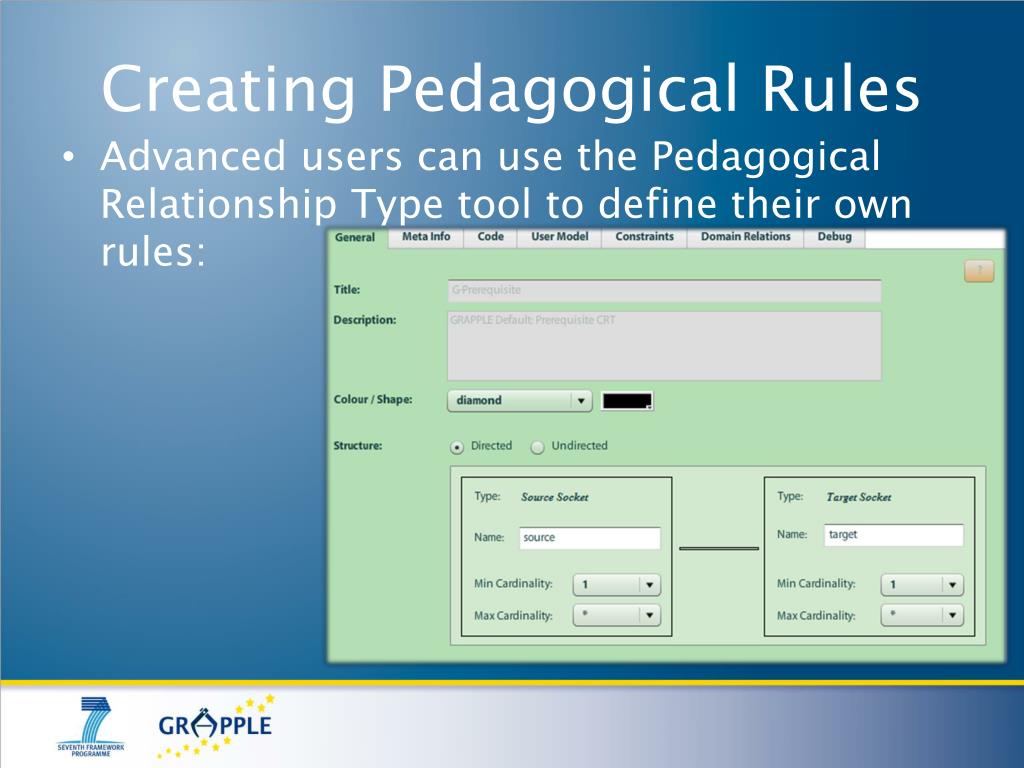Image resolution: width=1024 pixels, height=768 pixels.
Task: Open Target Socket Max Cardinality dropdown
Action: 922,615
